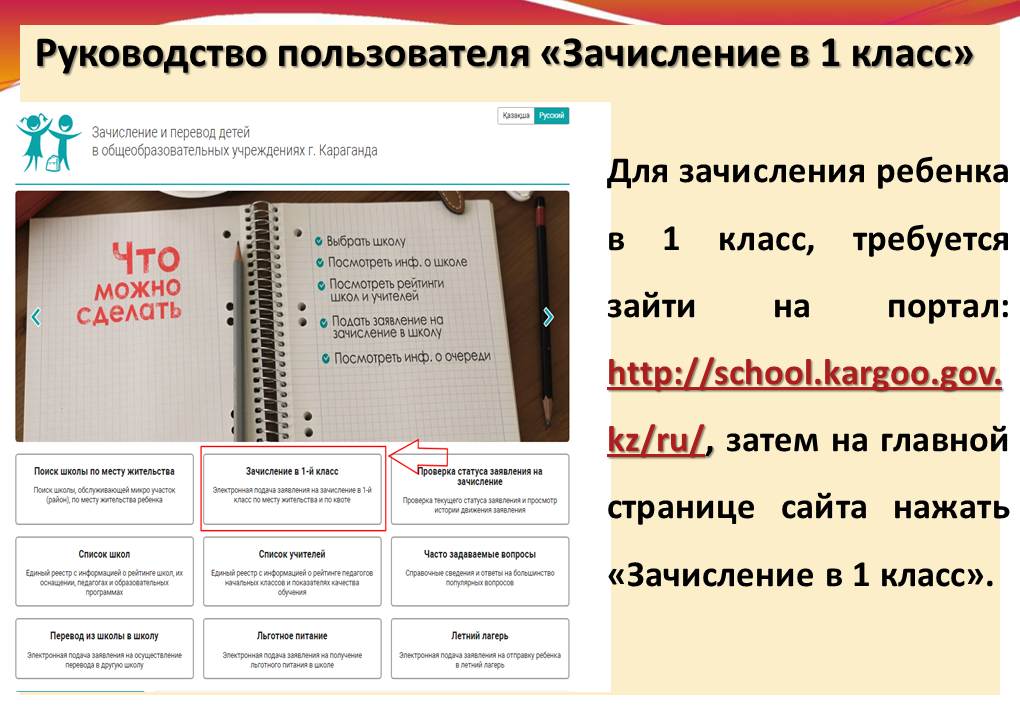This screenshot has width=1020, height=720.
Task: Select the Русский language button
Action: [551, 116]
